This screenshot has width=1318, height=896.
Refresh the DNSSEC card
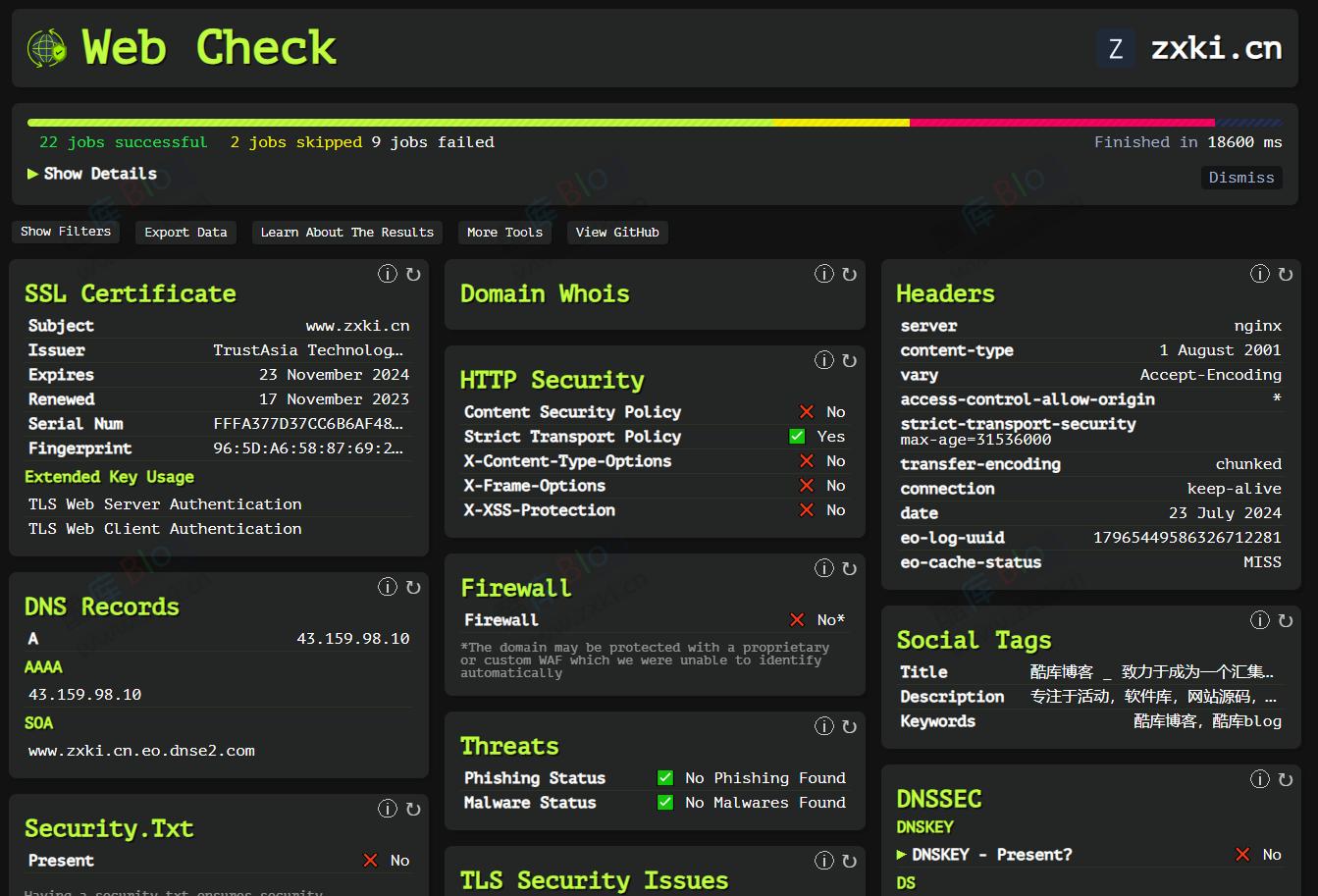coord(1286,778)
